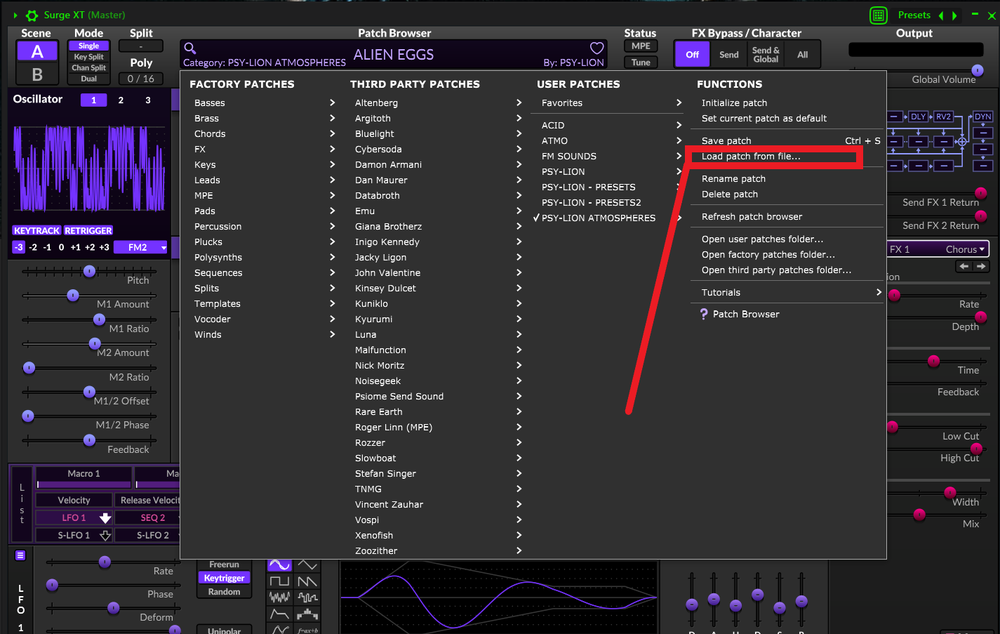Select the noise LFO shape
Image resolution: width=1000 pixels, height=634 pixels.
[279, 597]
